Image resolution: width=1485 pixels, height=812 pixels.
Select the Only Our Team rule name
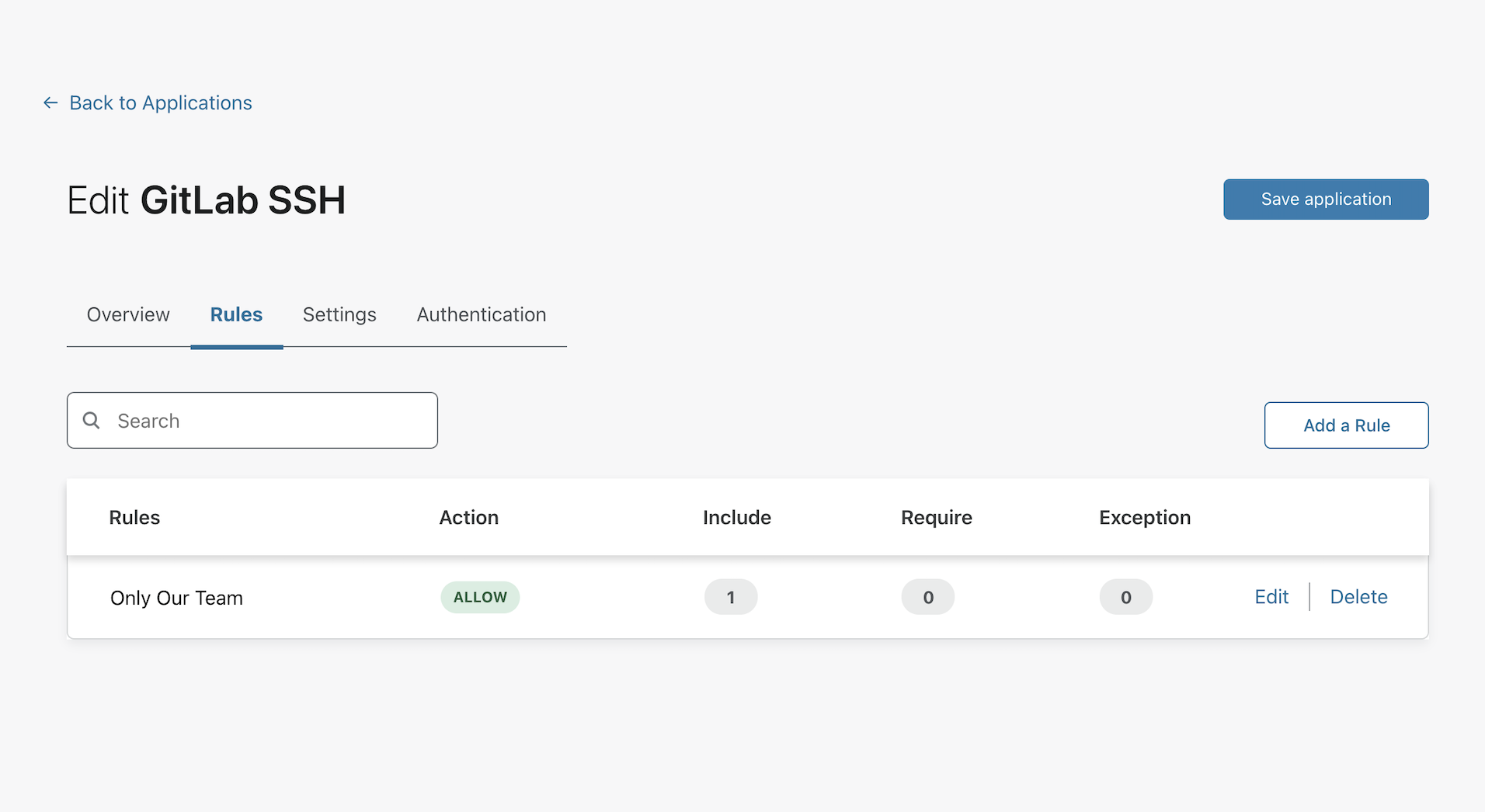point(176,597)
